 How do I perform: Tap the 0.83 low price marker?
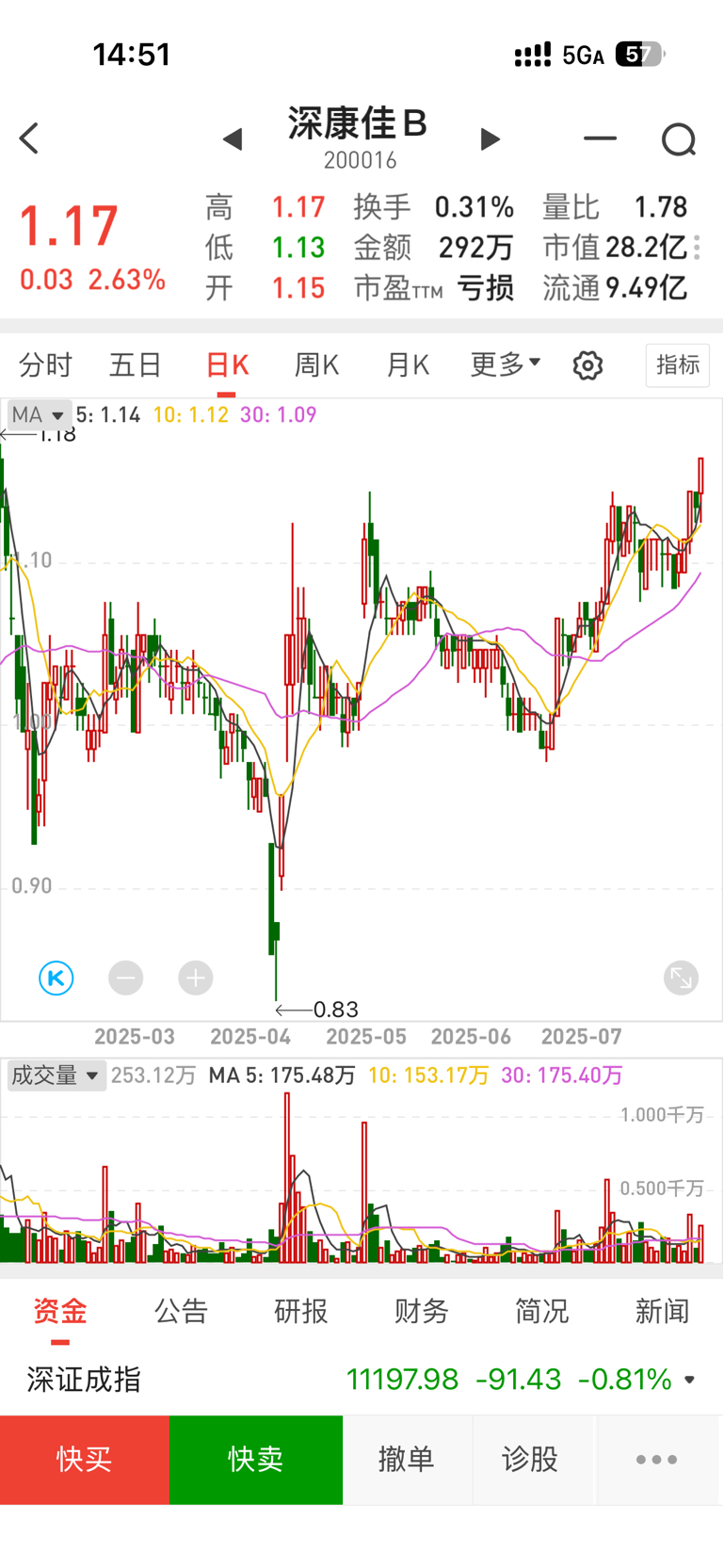click(336, 1010)
